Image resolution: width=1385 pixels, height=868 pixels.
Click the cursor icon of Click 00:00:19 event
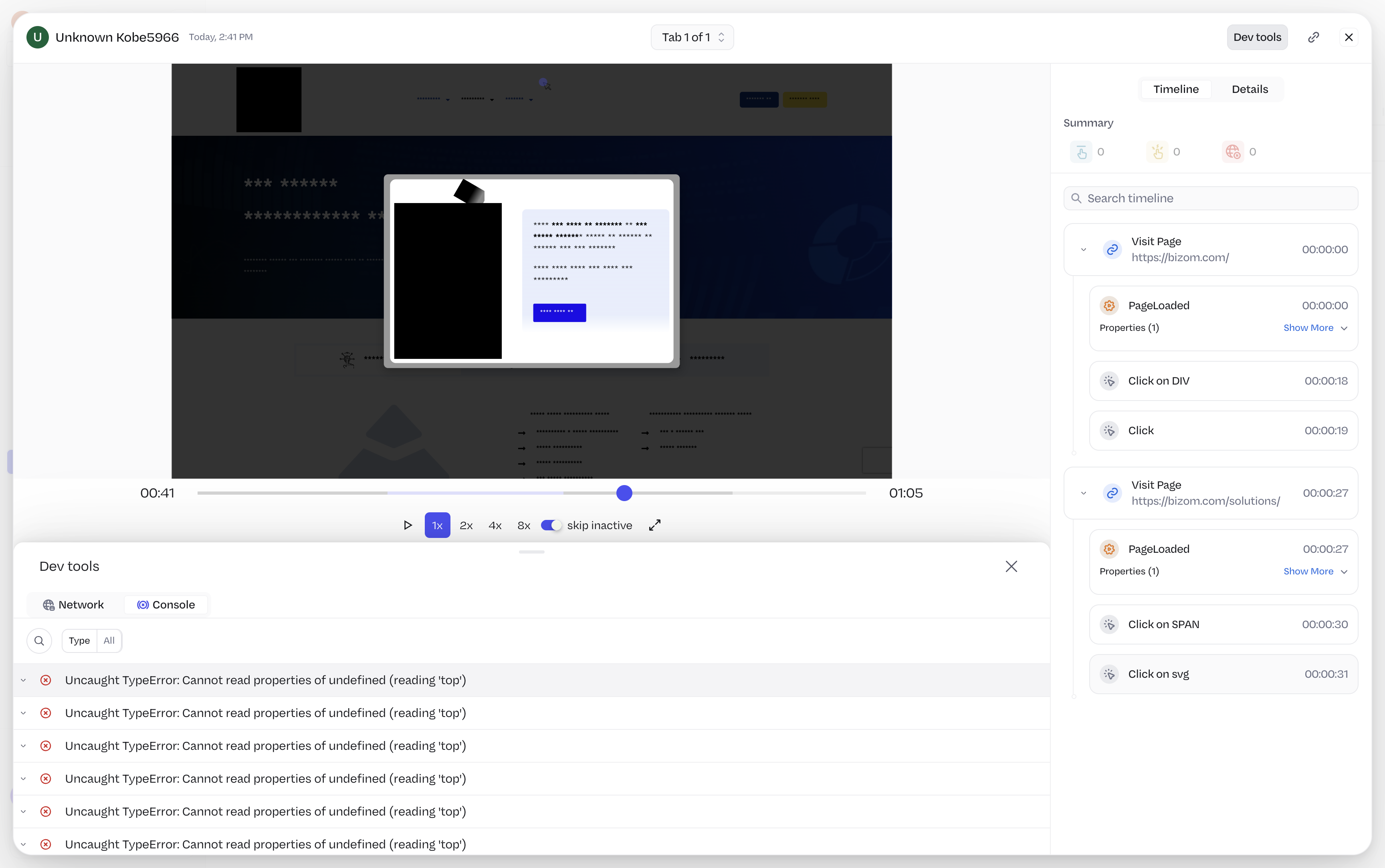[1109, 431]
